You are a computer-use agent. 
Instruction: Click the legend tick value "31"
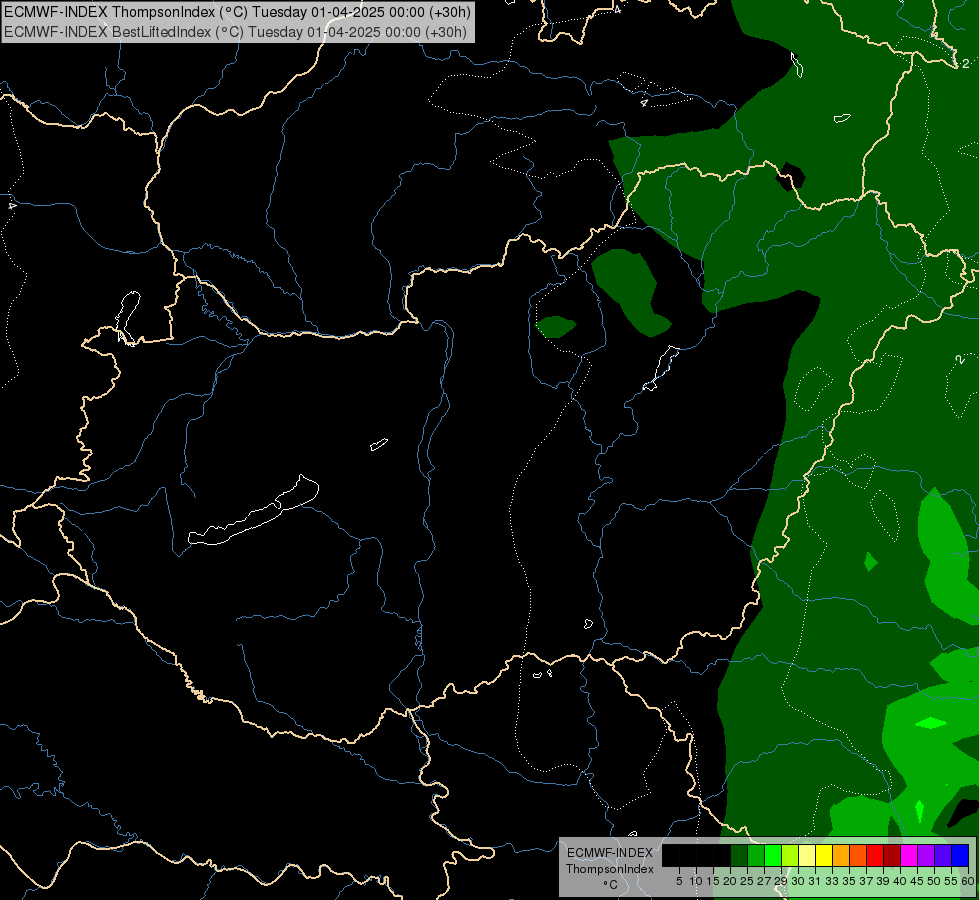coord(815,881)
